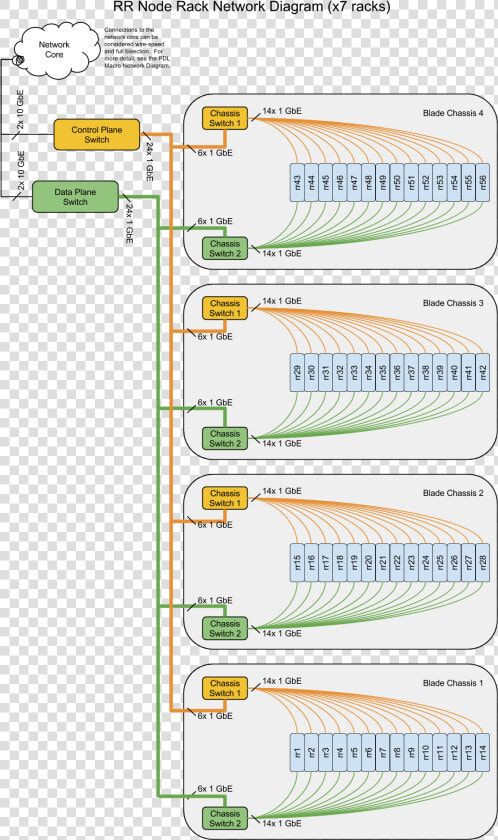
Task: Click 14x 1 GbE label beside Chassis 1 Switch 2
Action: (x=282, y=823)
